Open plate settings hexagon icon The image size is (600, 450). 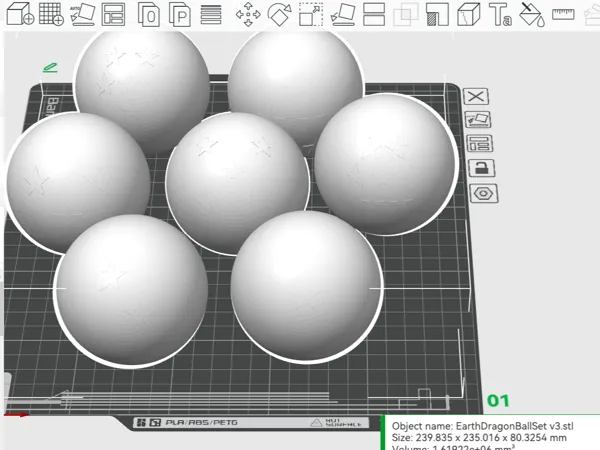pyautogui.click(x=484, y=193)
